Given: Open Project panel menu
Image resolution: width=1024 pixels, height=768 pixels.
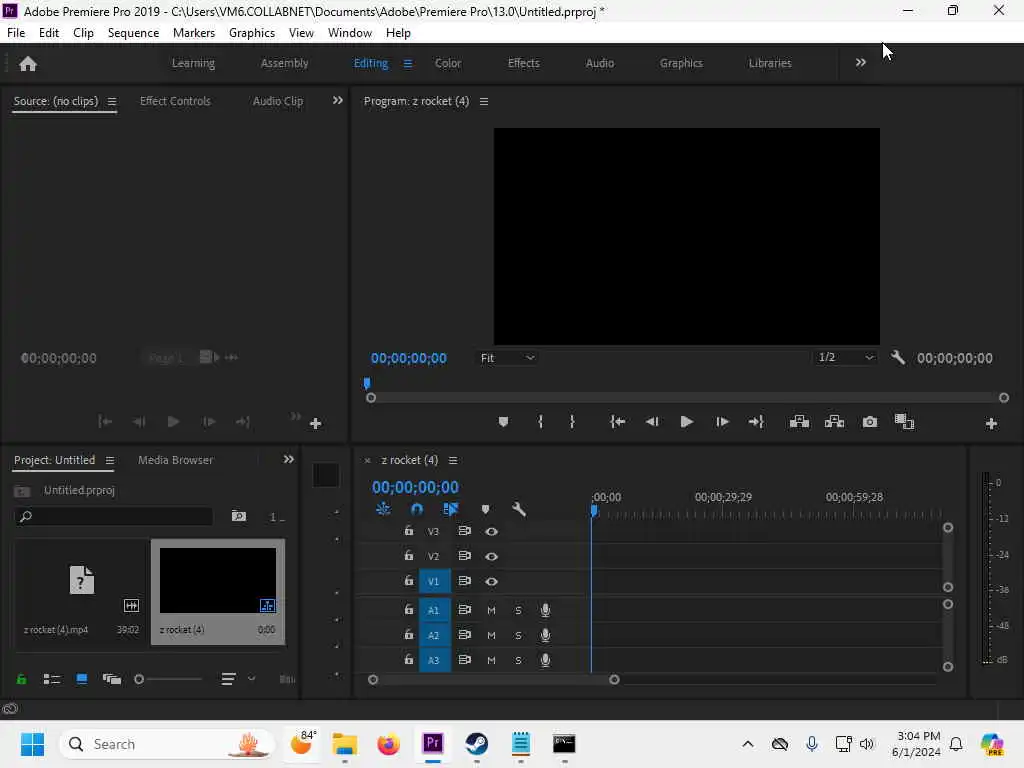Looking at the screenshot, I should pyautogui.click(x=110, y=460).
